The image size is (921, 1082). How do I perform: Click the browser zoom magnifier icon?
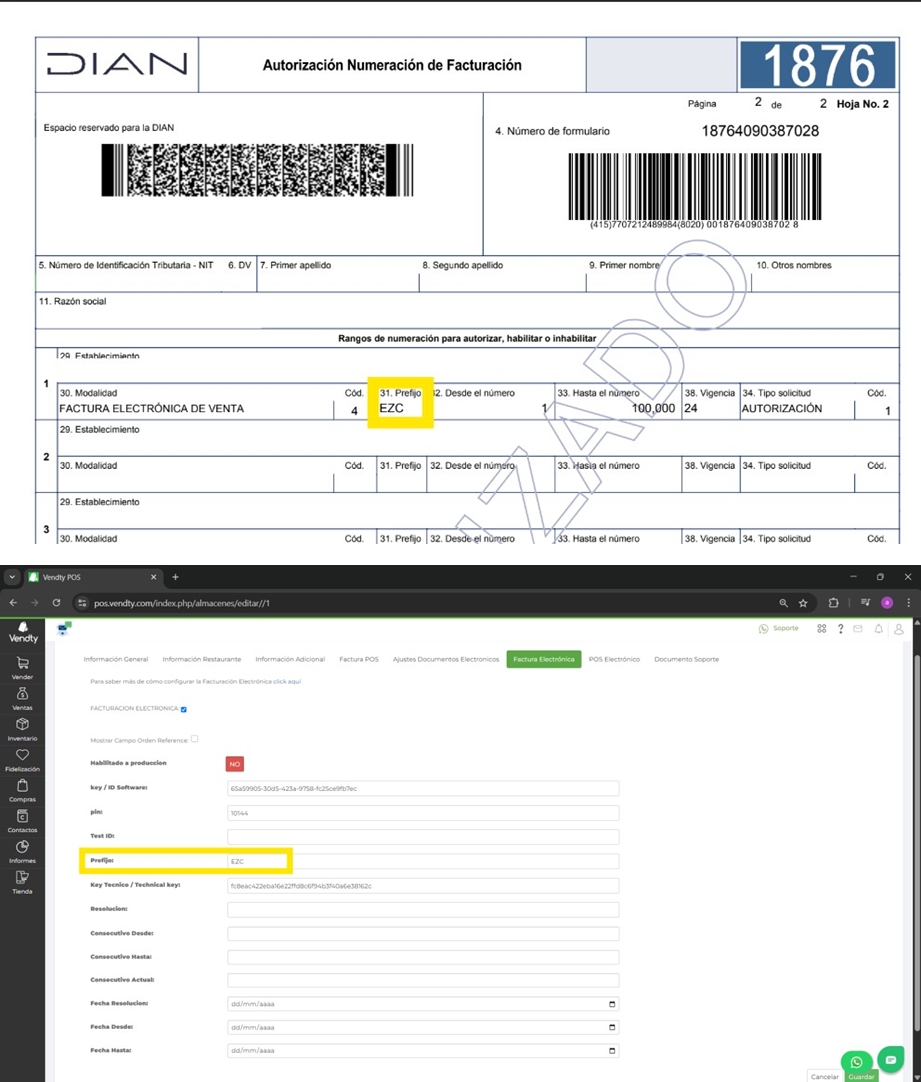pos(783,602)
